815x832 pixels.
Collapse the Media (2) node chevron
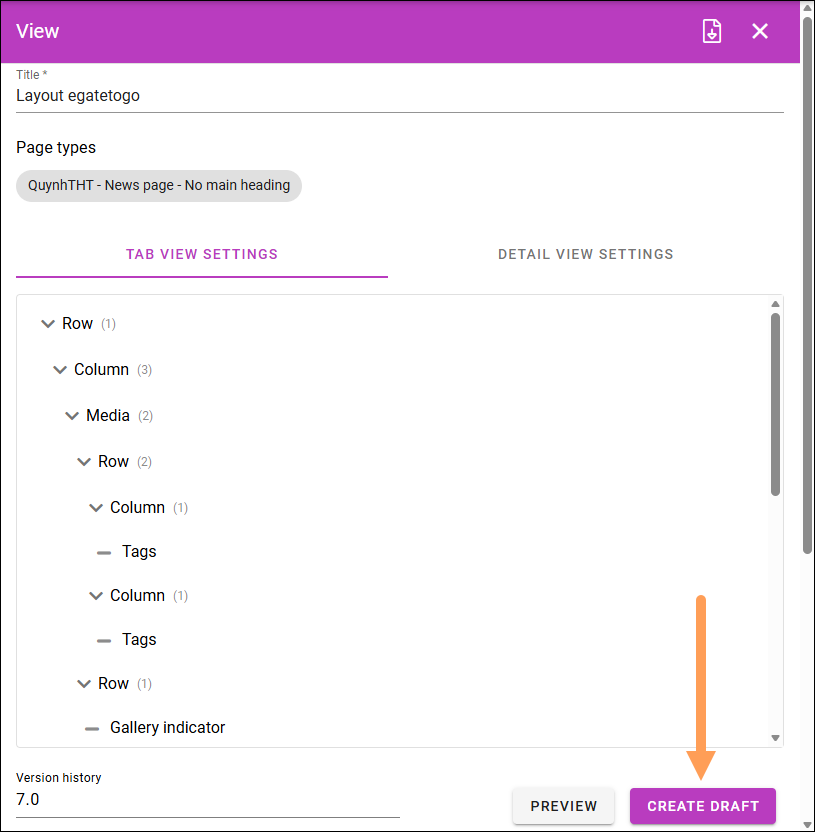[72, 416]
